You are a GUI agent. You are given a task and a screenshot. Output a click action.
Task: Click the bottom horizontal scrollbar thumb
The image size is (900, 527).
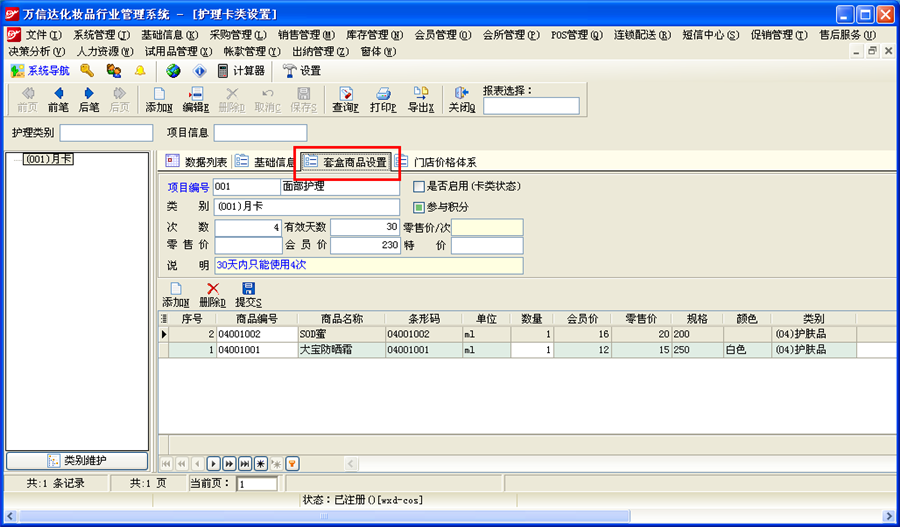pos(325,516)
